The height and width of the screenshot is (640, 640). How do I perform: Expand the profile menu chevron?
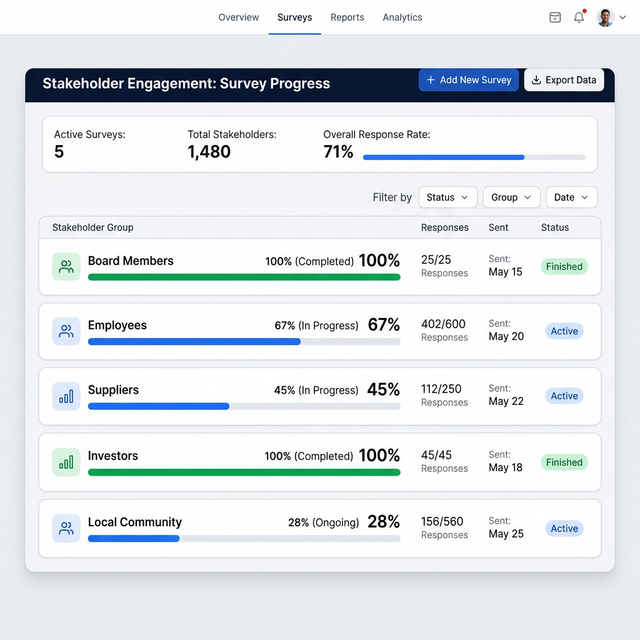[623, 17]
